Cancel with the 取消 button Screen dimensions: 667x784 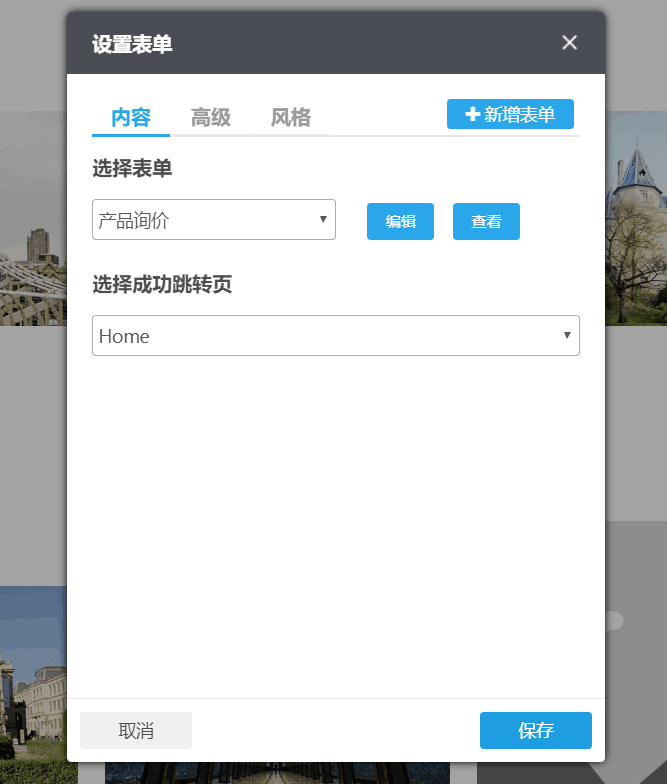[136, 731]
